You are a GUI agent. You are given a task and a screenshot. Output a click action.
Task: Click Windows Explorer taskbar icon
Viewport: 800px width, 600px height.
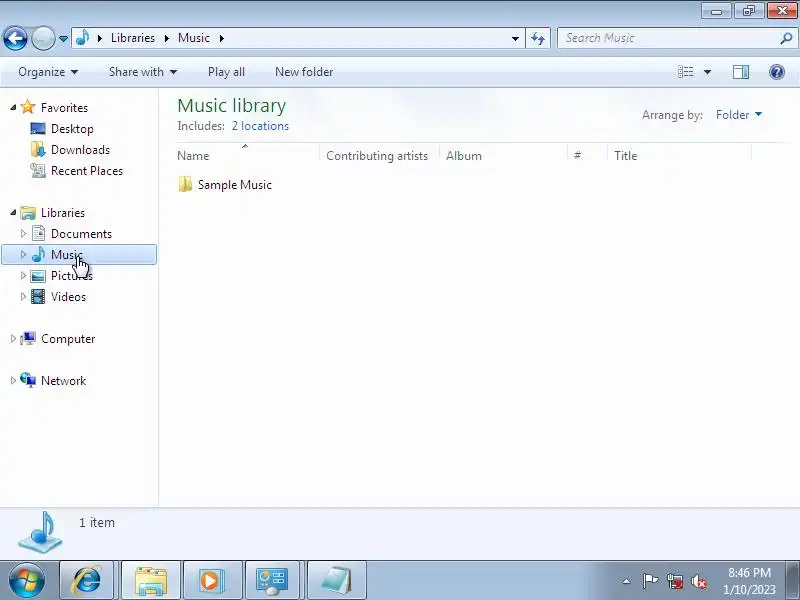(x=151, y=580)
